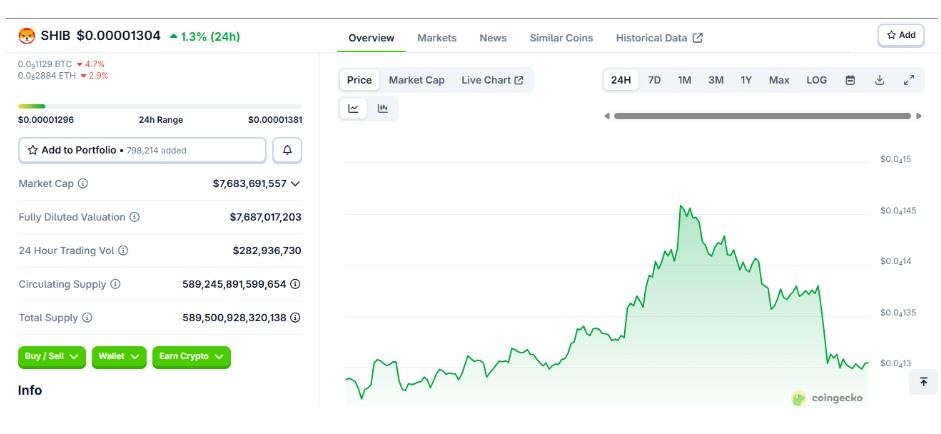The image size is (941, 434).
Task: Click info icon after total supply value 589,500,928,320,138
Action: (x=295, y=318)
